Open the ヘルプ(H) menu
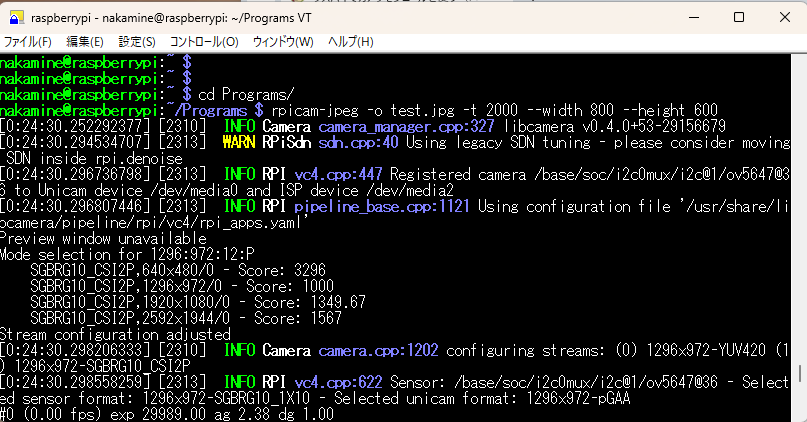807x422 pixels. click(351, 42)
